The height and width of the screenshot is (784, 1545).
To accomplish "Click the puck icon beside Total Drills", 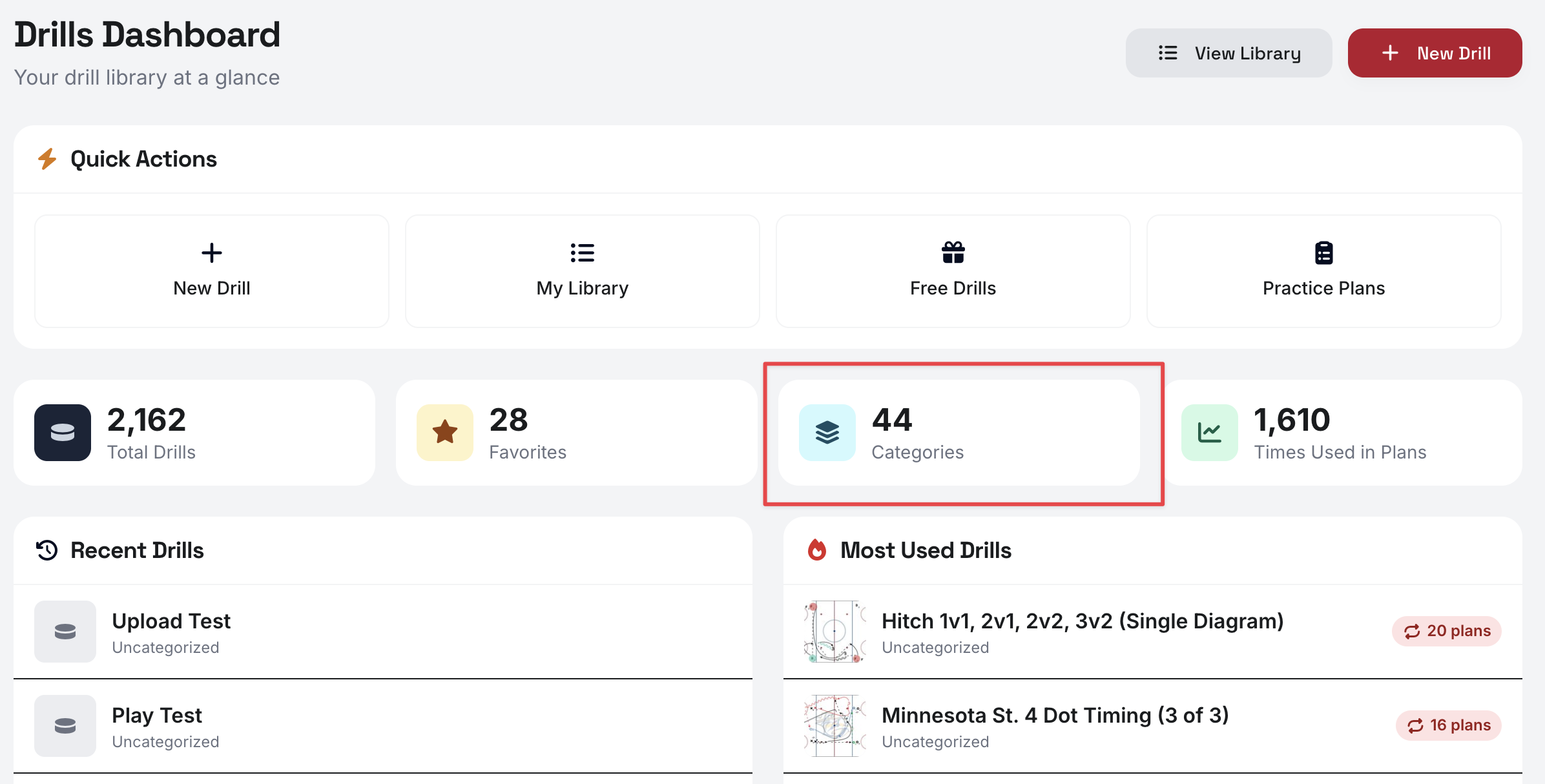I will pos(63,433).
